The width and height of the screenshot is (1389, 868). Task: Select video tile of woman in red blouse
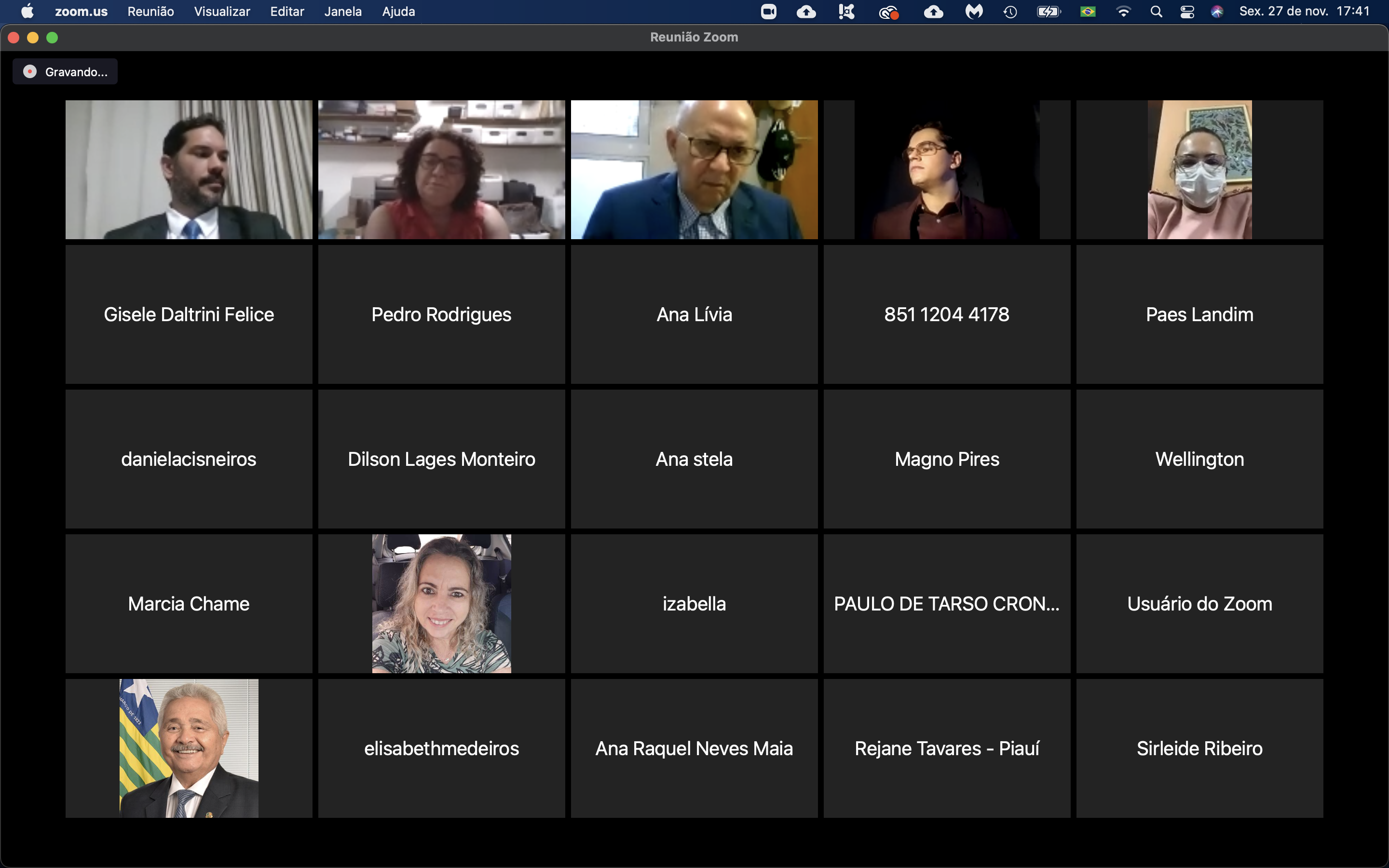pyautogui.click(x=441, y=170)
